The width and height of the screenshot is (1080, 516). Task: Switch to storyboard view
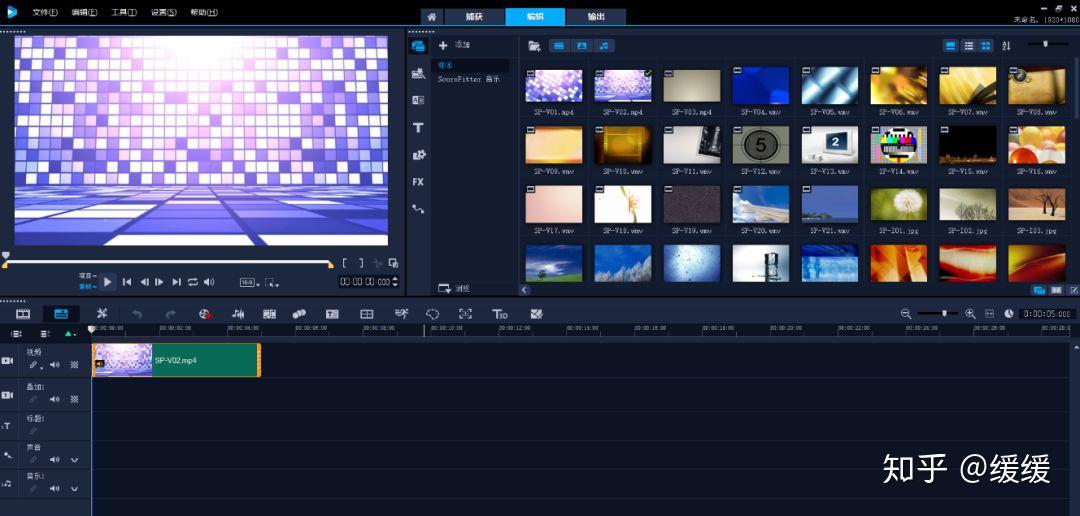tap(23, 314)
